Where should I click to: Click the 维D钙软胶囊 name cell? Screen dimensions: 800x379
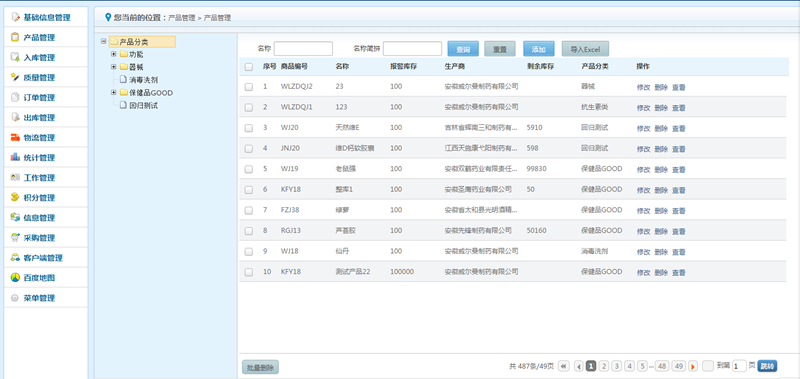(x=355, y=148)
